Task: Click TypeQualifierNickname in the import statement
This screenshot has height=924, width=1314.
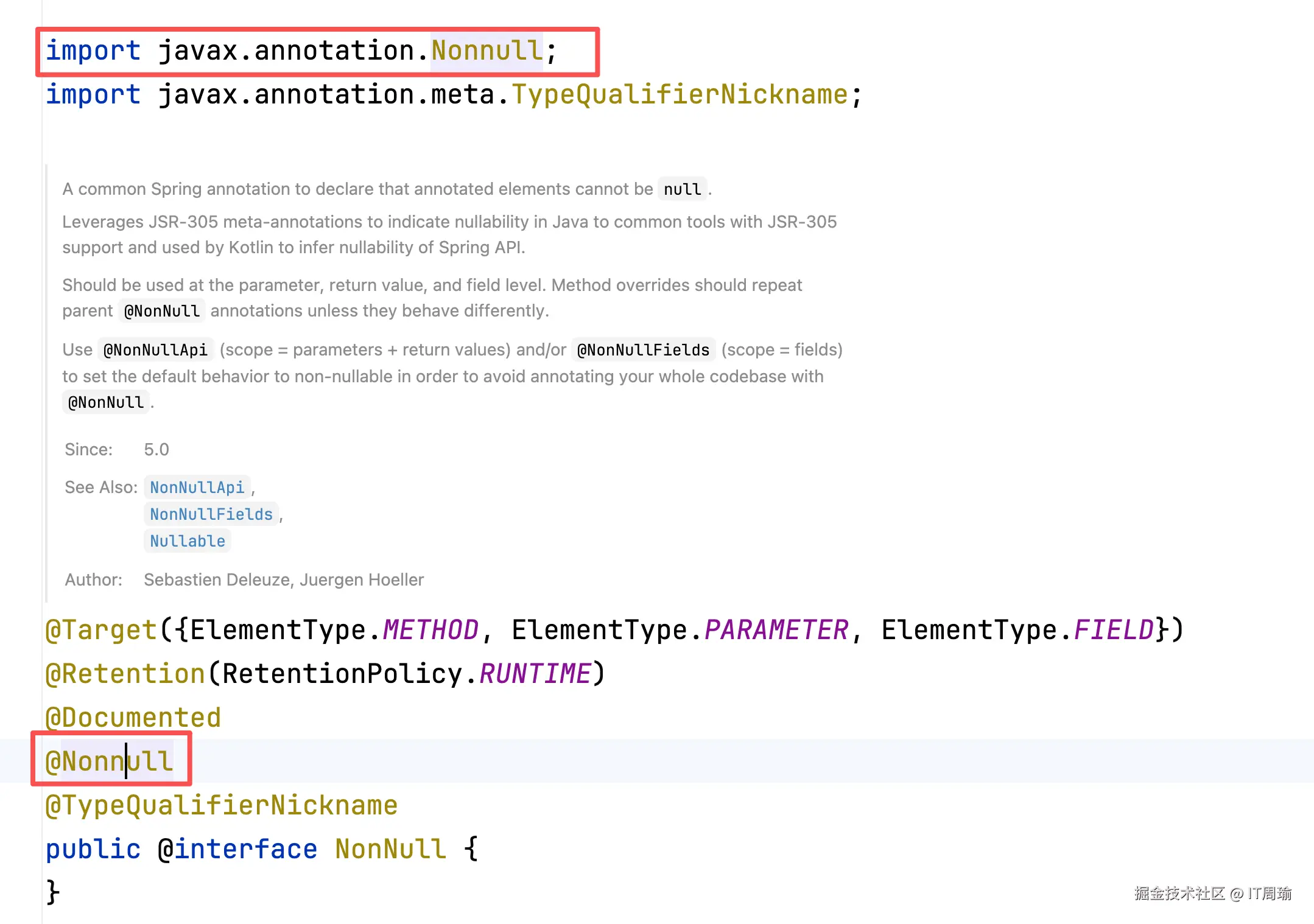Action: coord(680,95)
